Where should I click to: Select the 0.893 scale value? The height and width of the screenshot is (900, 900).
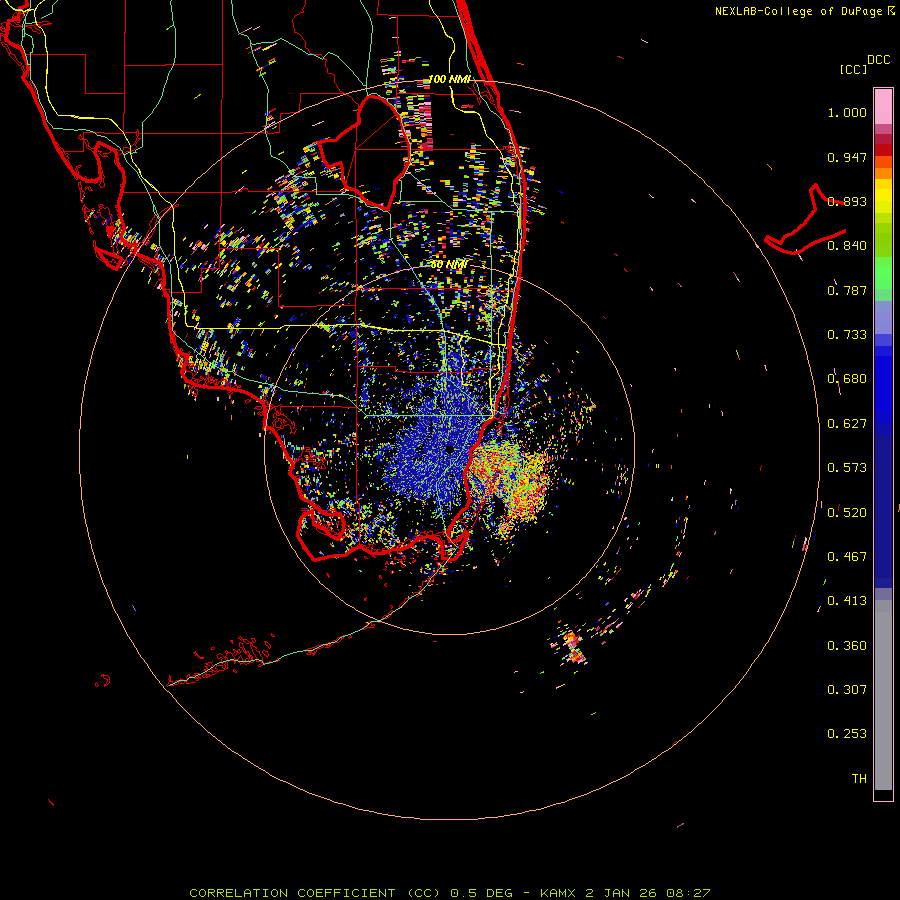[847, 201]
